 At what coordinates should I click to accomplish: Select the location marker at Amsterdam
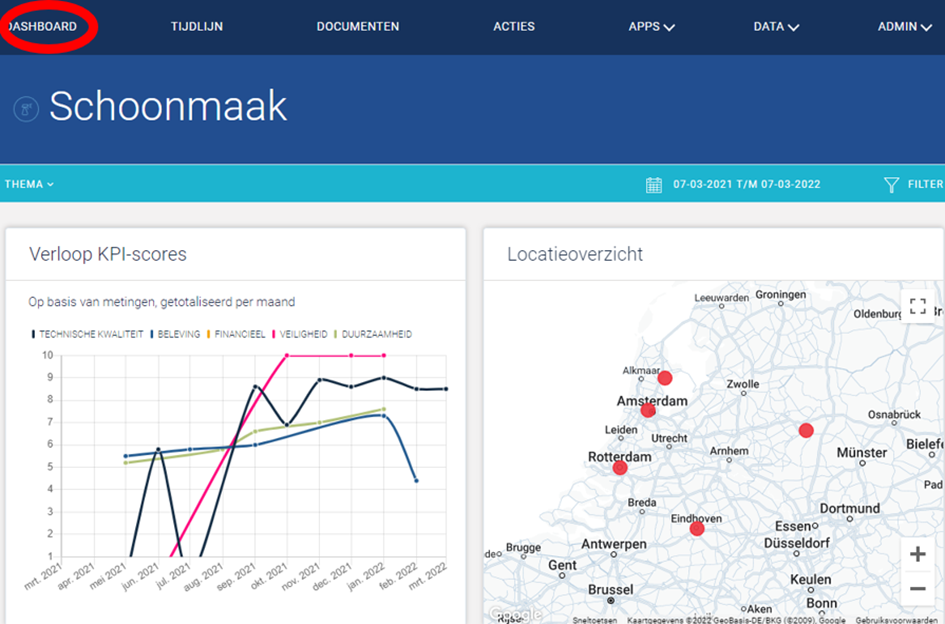(x=648, y=411)
